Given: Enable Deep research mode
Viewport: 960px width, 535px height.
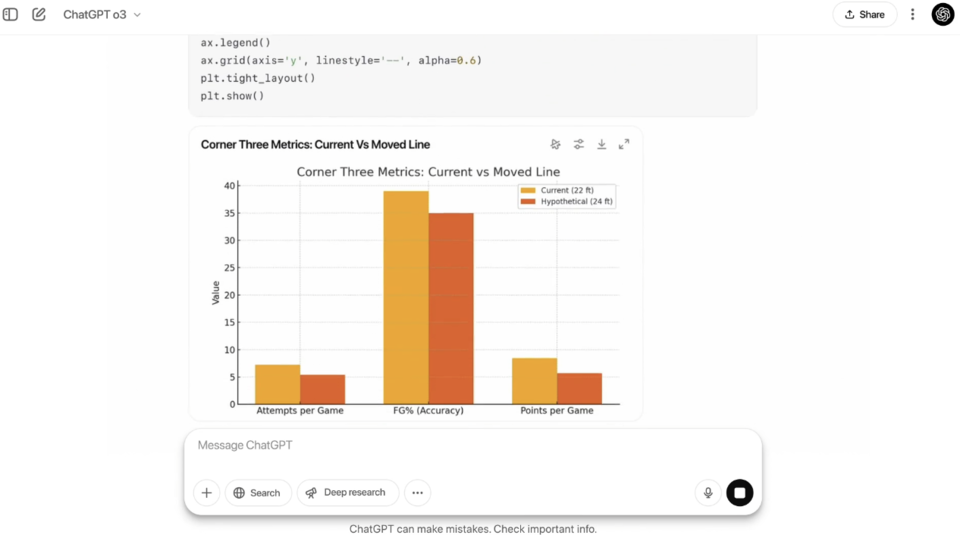Looking at the screenshot, I should [347, 493].
